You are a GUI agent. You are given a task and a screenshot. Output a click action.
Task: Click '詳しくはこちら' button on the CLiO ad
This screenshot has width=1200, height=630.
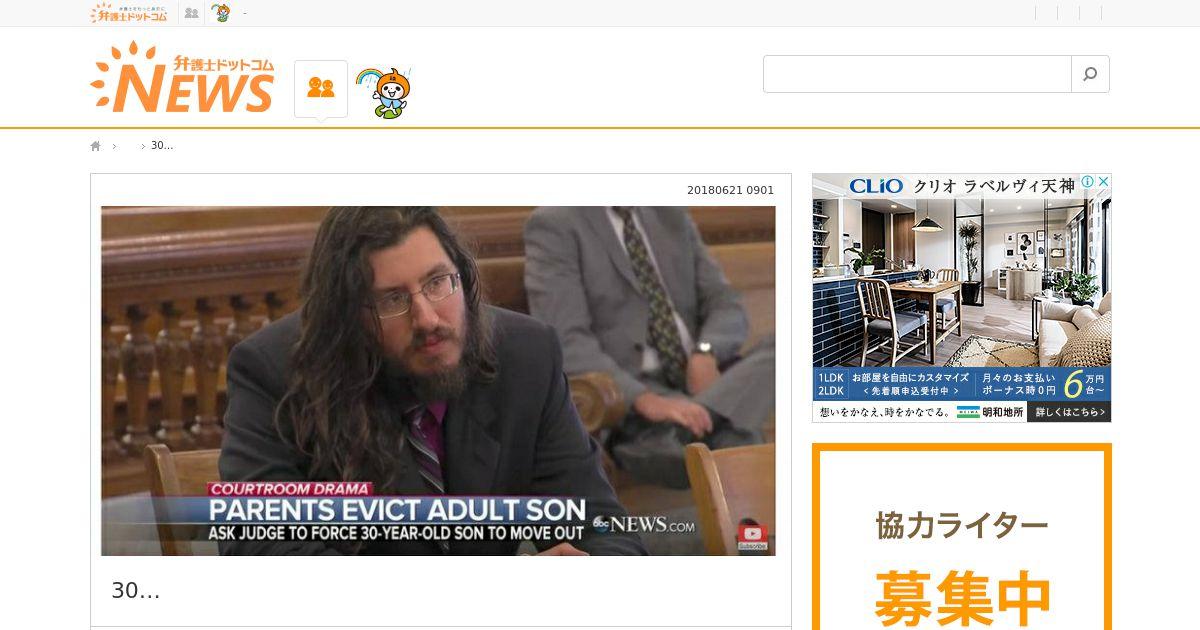(1070, 412)
